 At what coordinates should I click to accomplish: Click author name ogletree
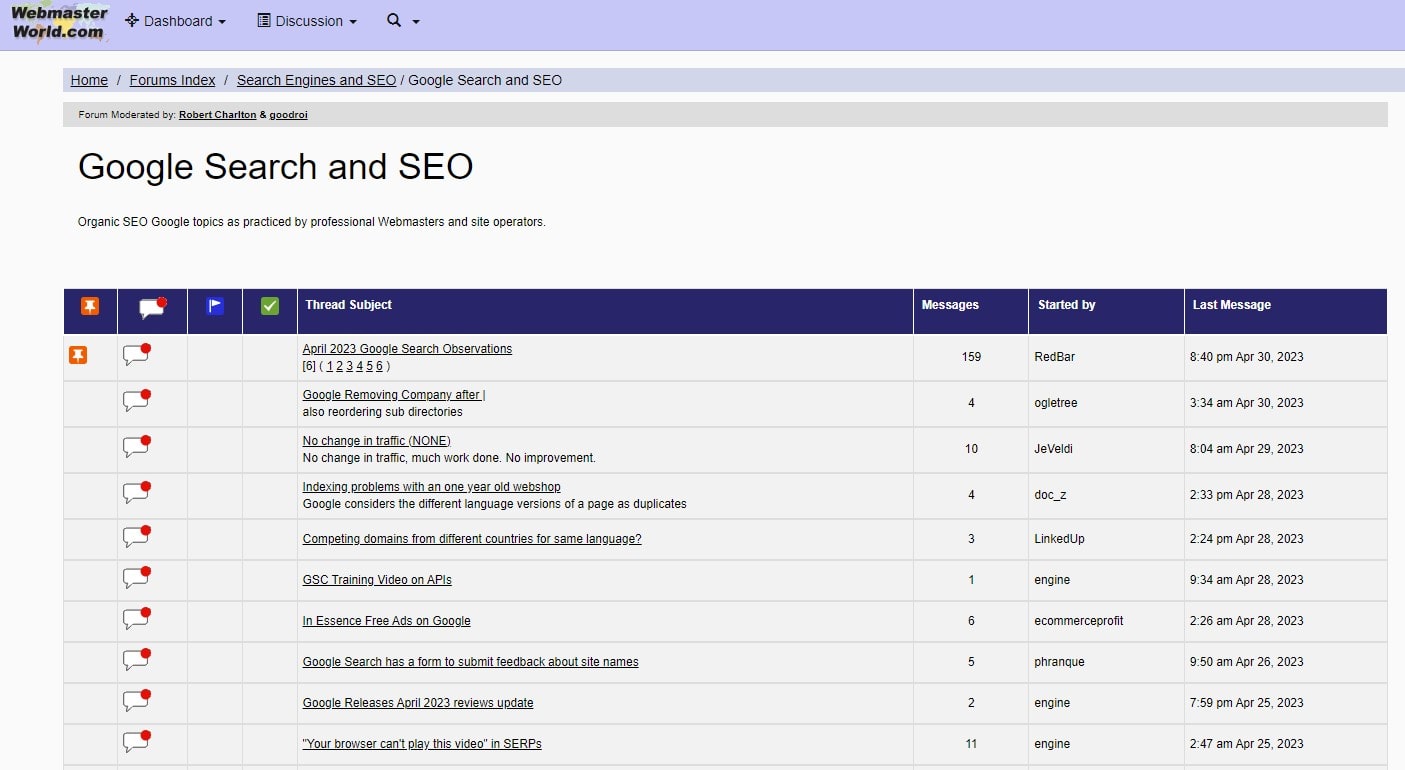click(x=1056, y=403)
